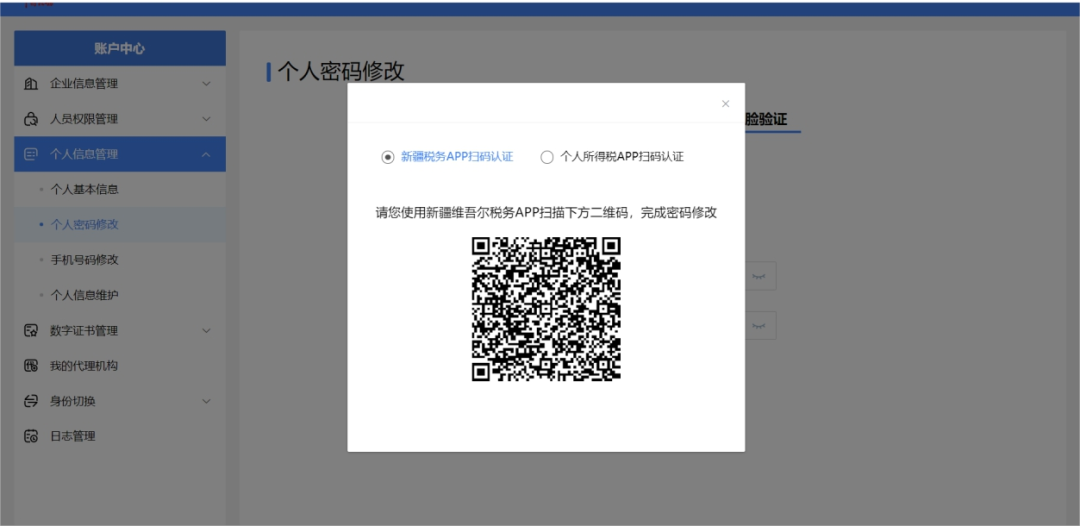Click the QR scan instruction text
Screen dimensions: 1080x526
pos(546,213)
